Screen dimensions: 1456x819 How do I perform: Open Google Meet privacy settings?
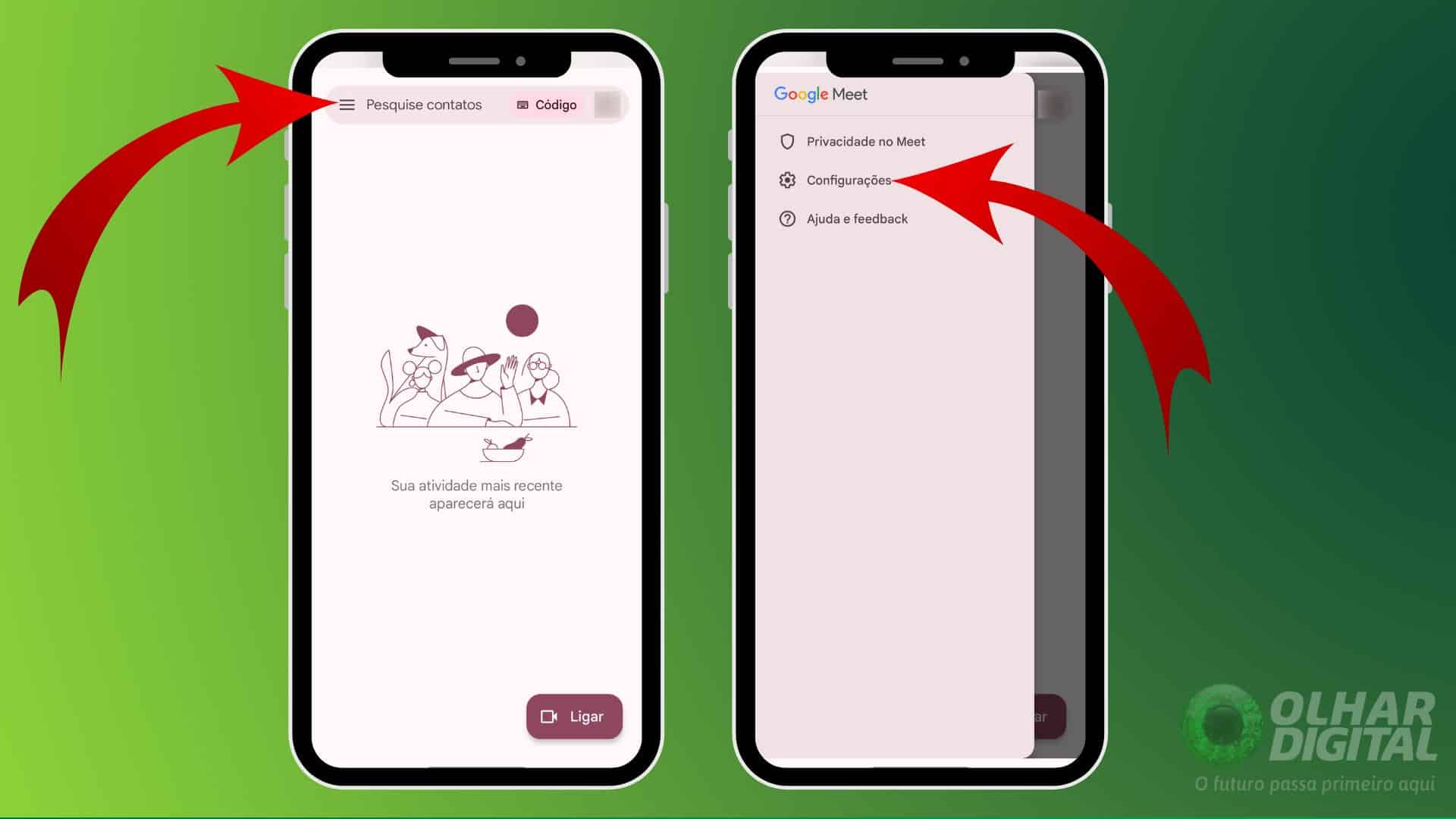(864, 141)
